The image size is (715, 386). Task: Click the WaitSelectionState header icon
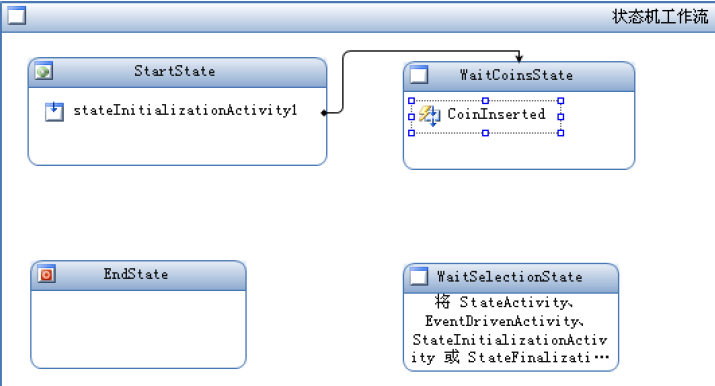pos(419,277)
